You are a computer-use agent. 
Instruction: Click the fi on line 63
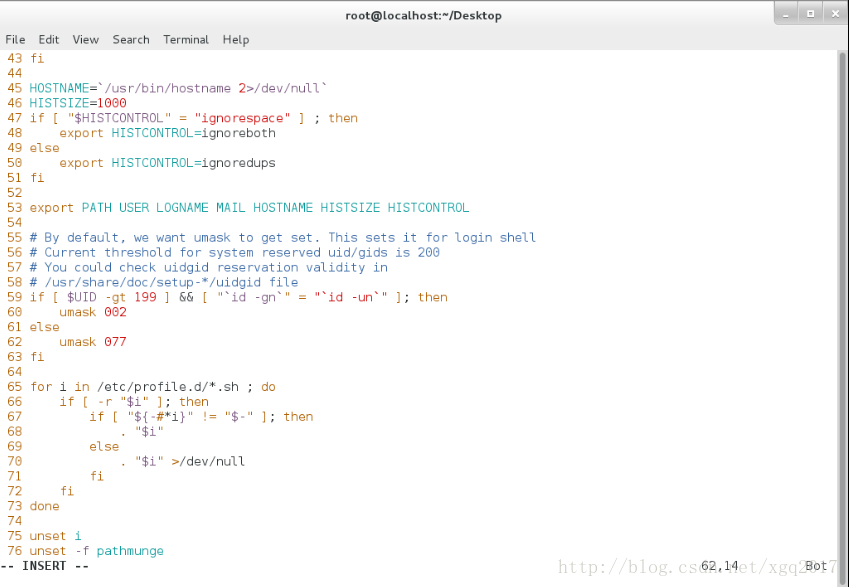pyautogui.click(x=37, y=357)
